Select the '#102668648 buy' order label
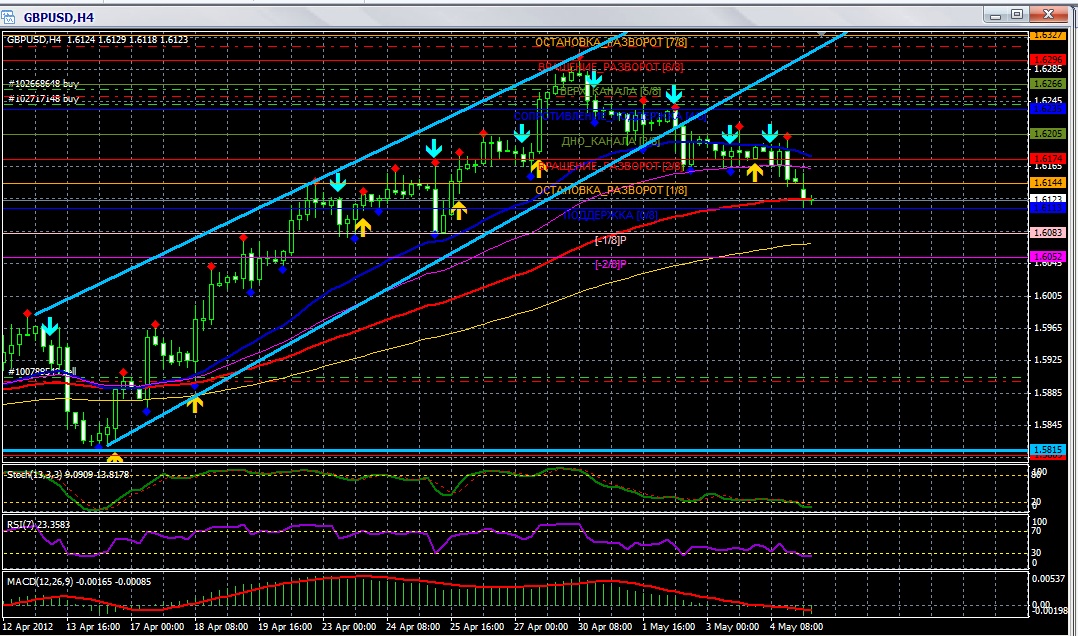The image size is (1078, 636). click(x=43, y=84)
